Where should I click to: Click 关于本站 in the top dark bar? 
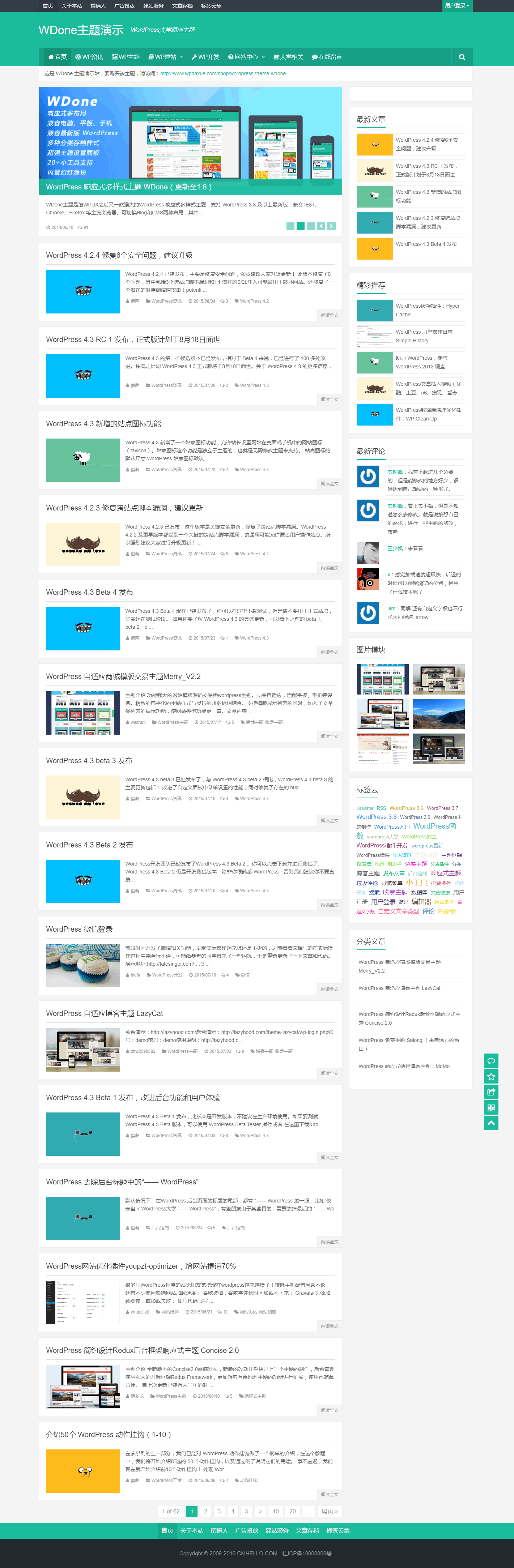(72, 5)
